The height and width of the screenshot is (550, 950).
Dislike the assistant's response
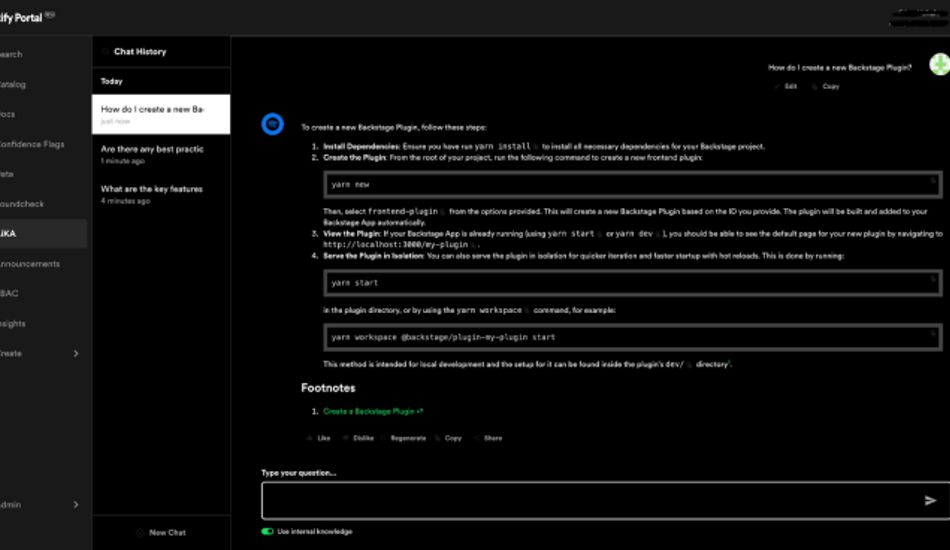[357, 438]
